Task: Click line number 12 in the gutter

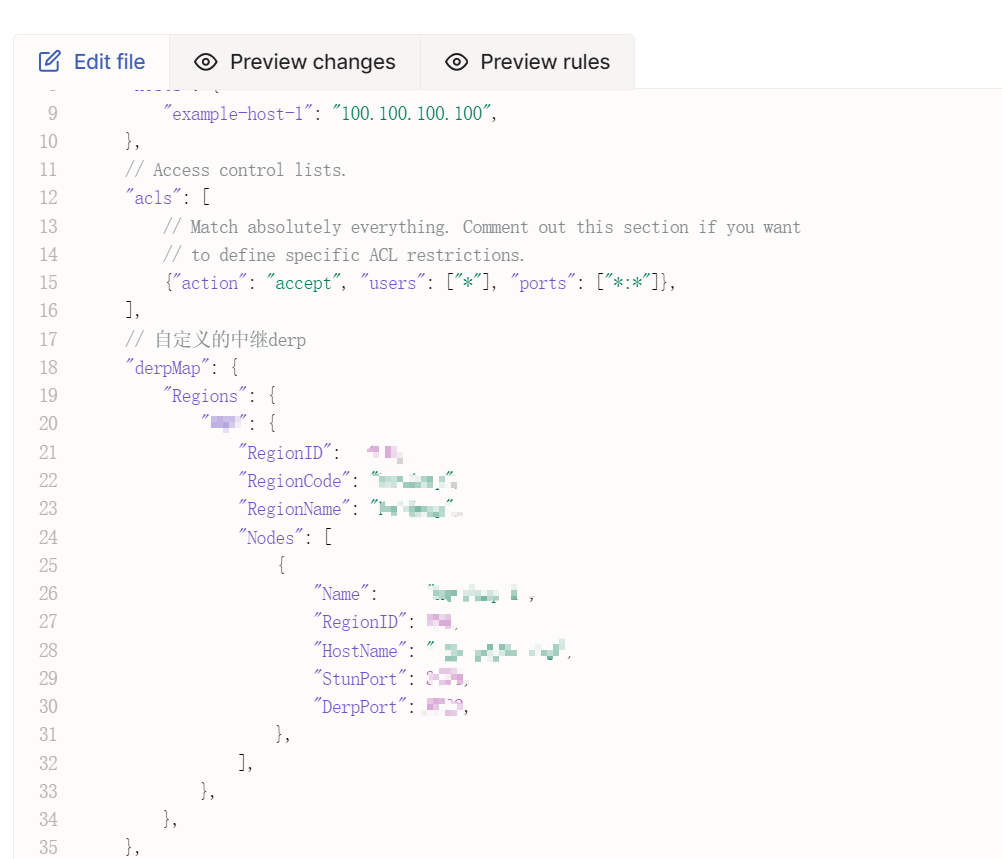Action: [47, 198]
